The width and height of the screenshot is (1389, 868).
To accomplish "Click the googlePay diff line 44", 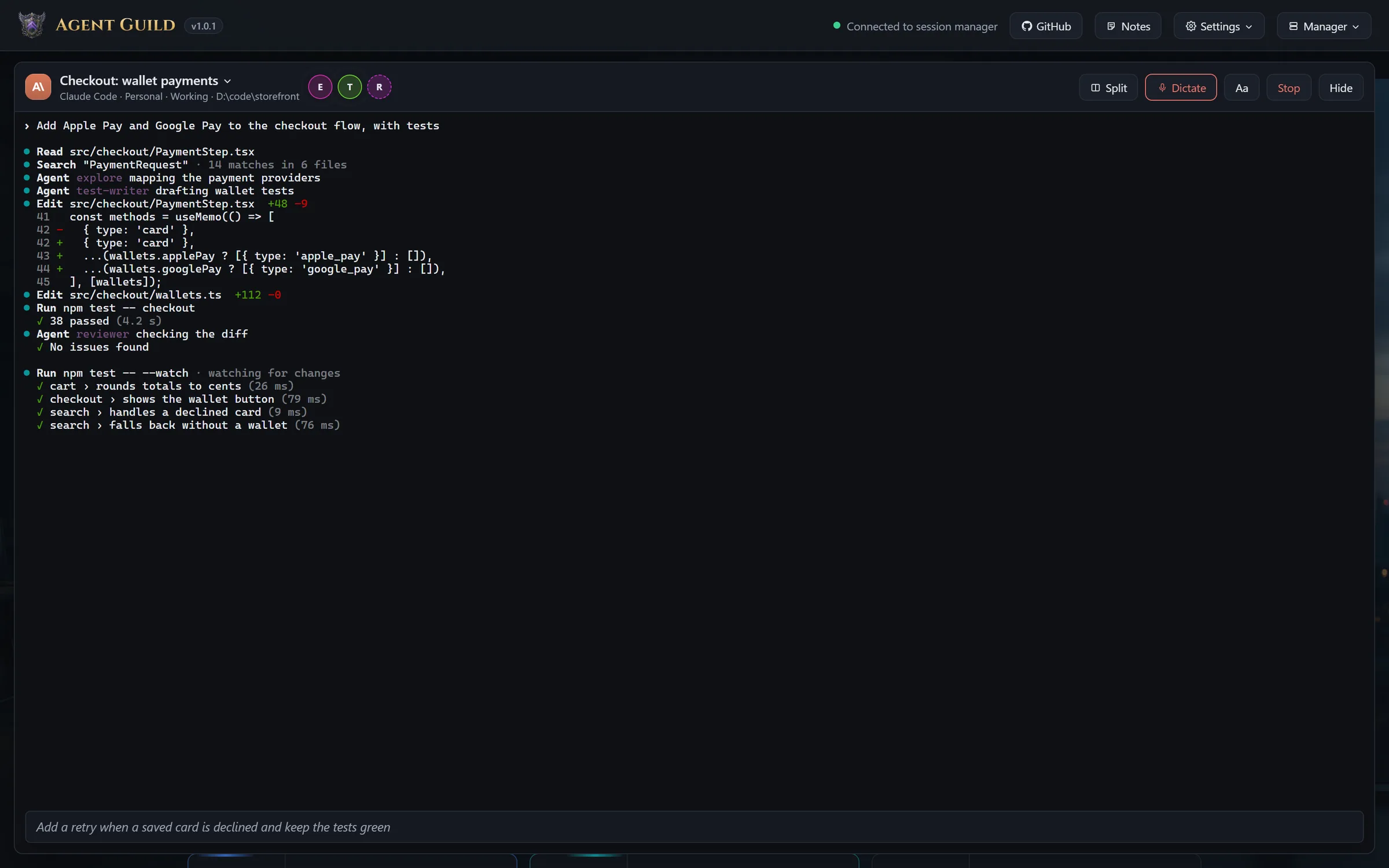I will coord(241,269).
